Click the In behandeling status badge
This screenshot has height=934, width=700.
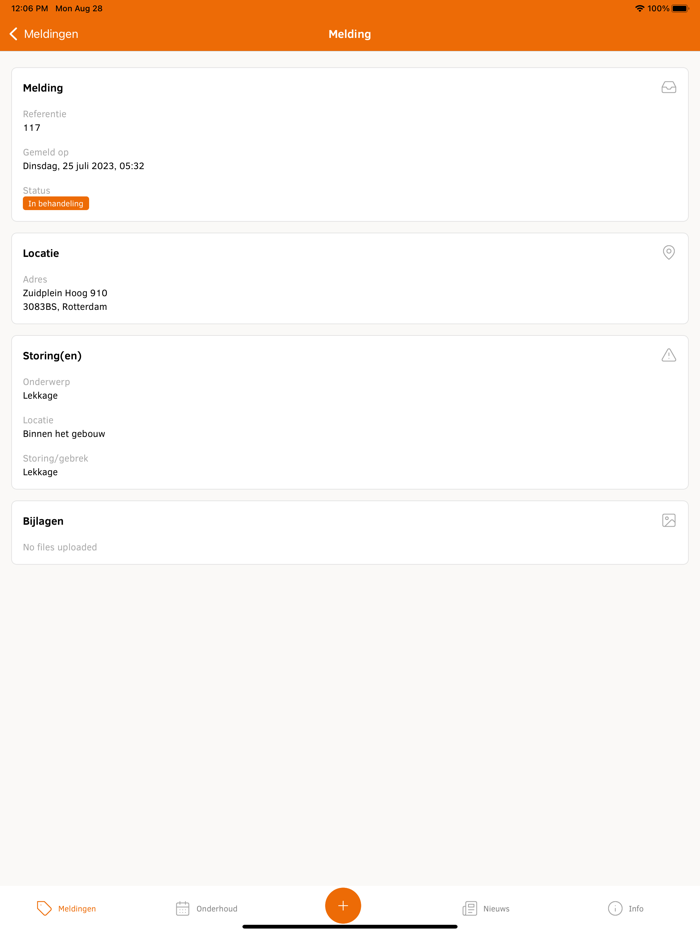55,203
